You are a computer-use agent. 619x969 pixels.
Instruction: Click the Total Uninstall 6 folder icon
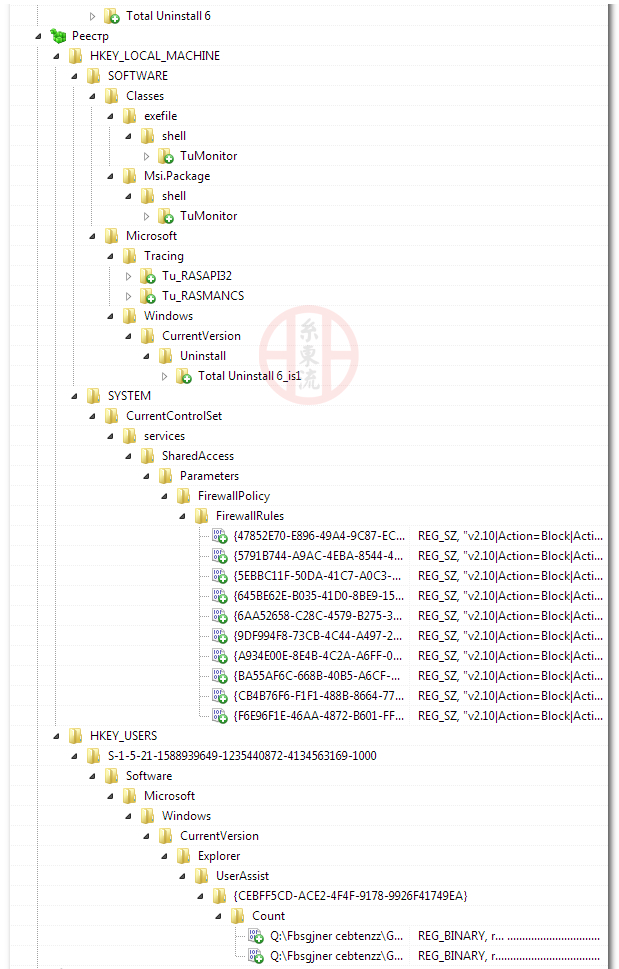[112, 16]
